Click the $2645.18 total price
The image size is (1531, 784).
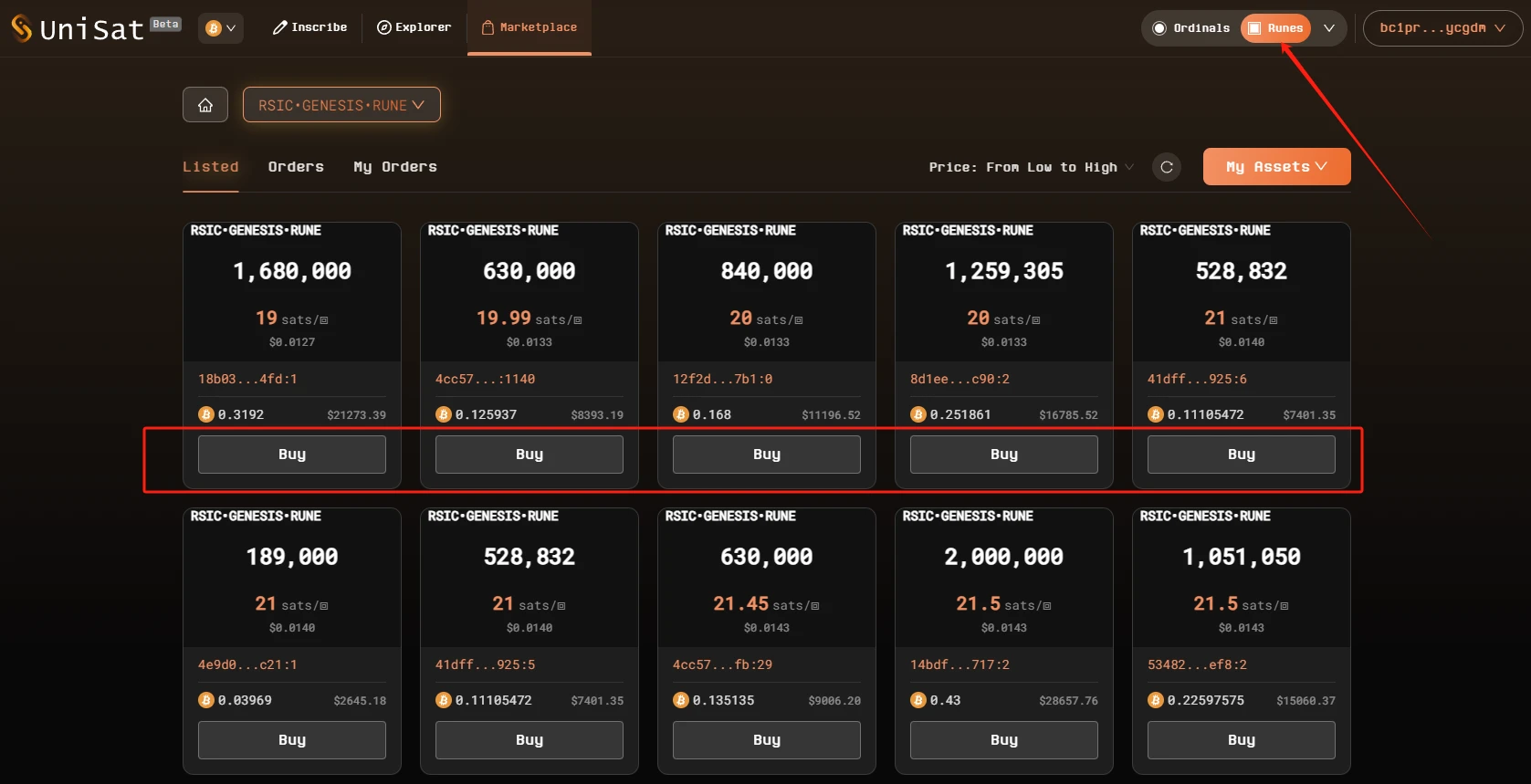[x=360, y=701]
